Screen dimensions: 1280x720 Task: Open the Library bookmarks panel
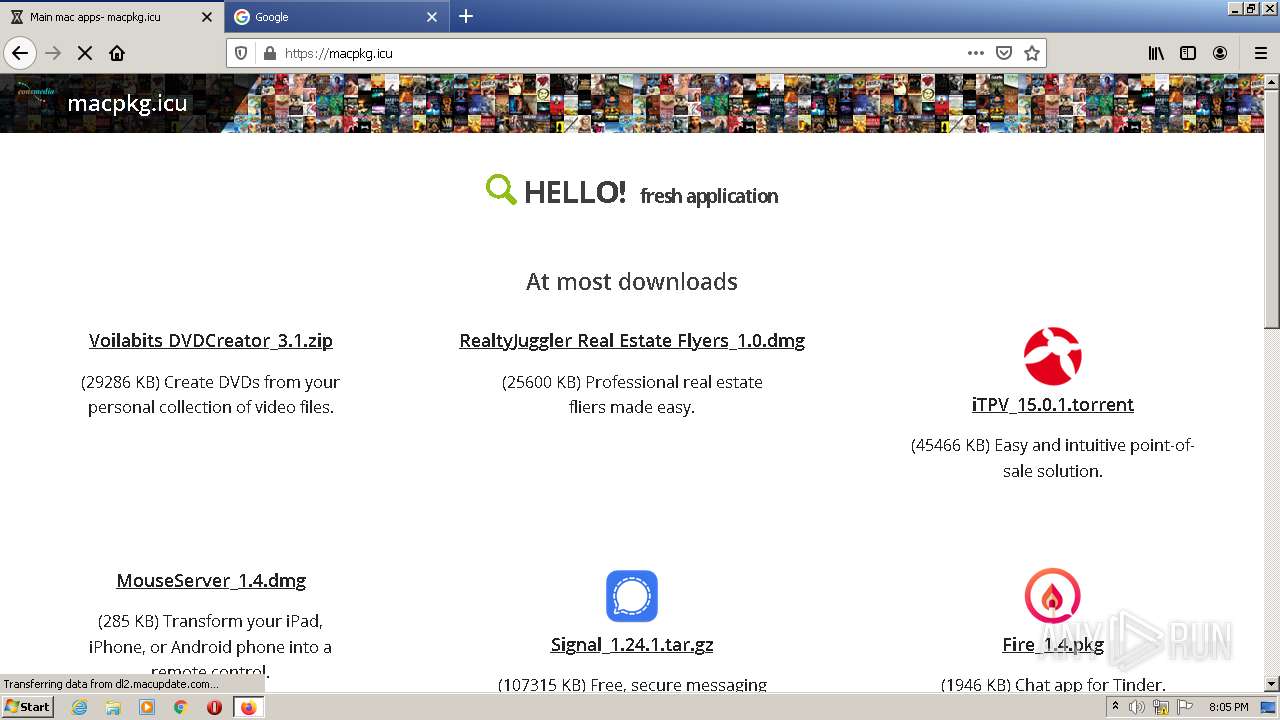coord(1156,53)
